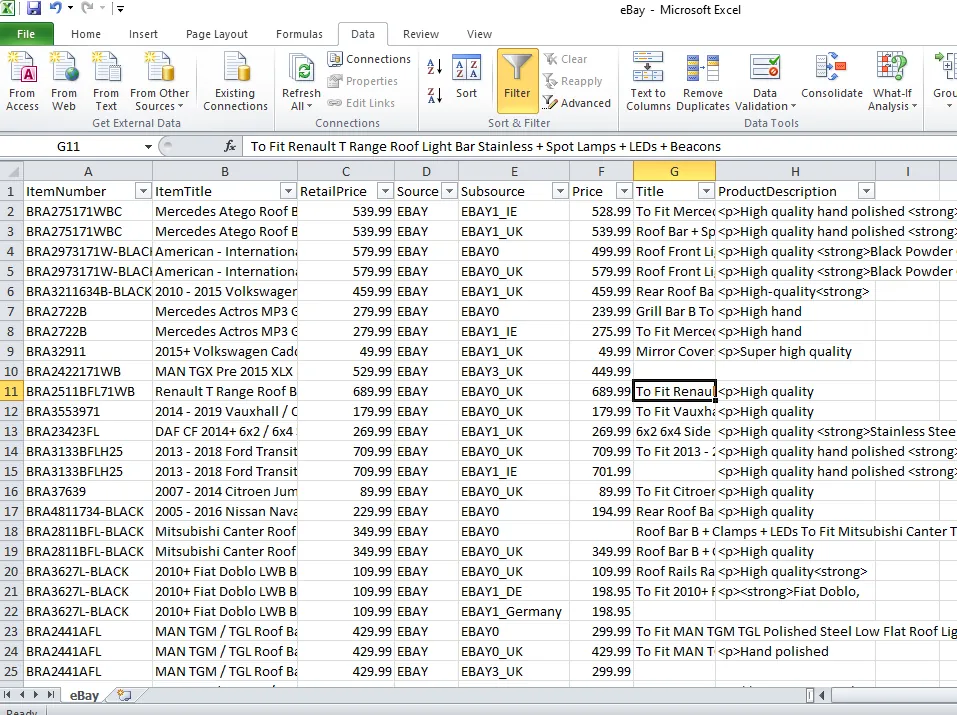This screenshot has height=715, width=957.
Task: Click the Save icon in quick access toolbar
Action: click(33, 8)
